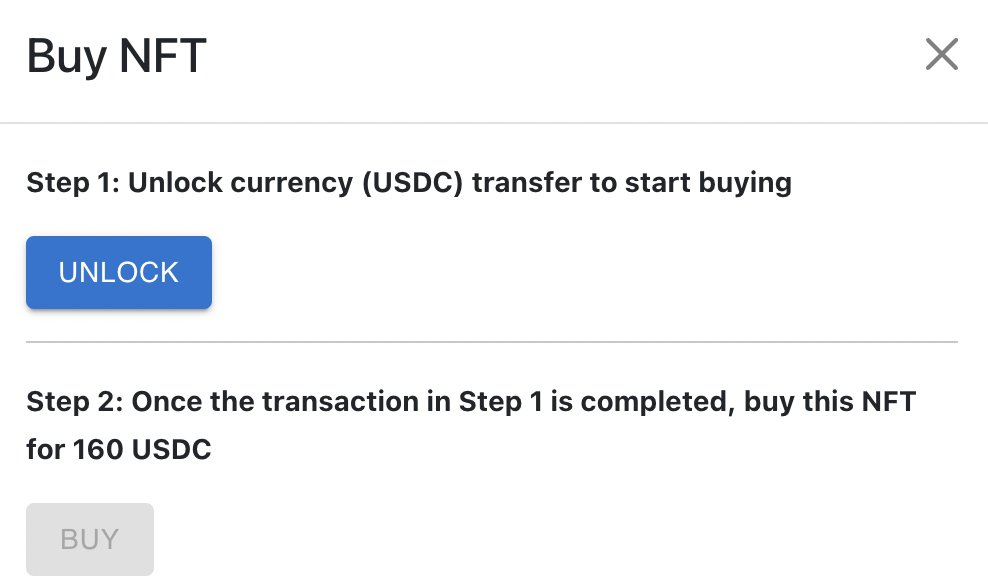
Task: Click the divider below the UNLOCK button
Action: 492,342
